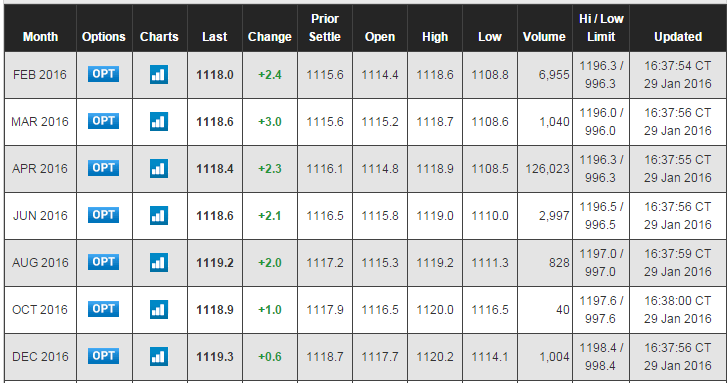Screen dimensions: 728x383
Task: Click the OPT button for FEB 2016
Action: [104, 74]
